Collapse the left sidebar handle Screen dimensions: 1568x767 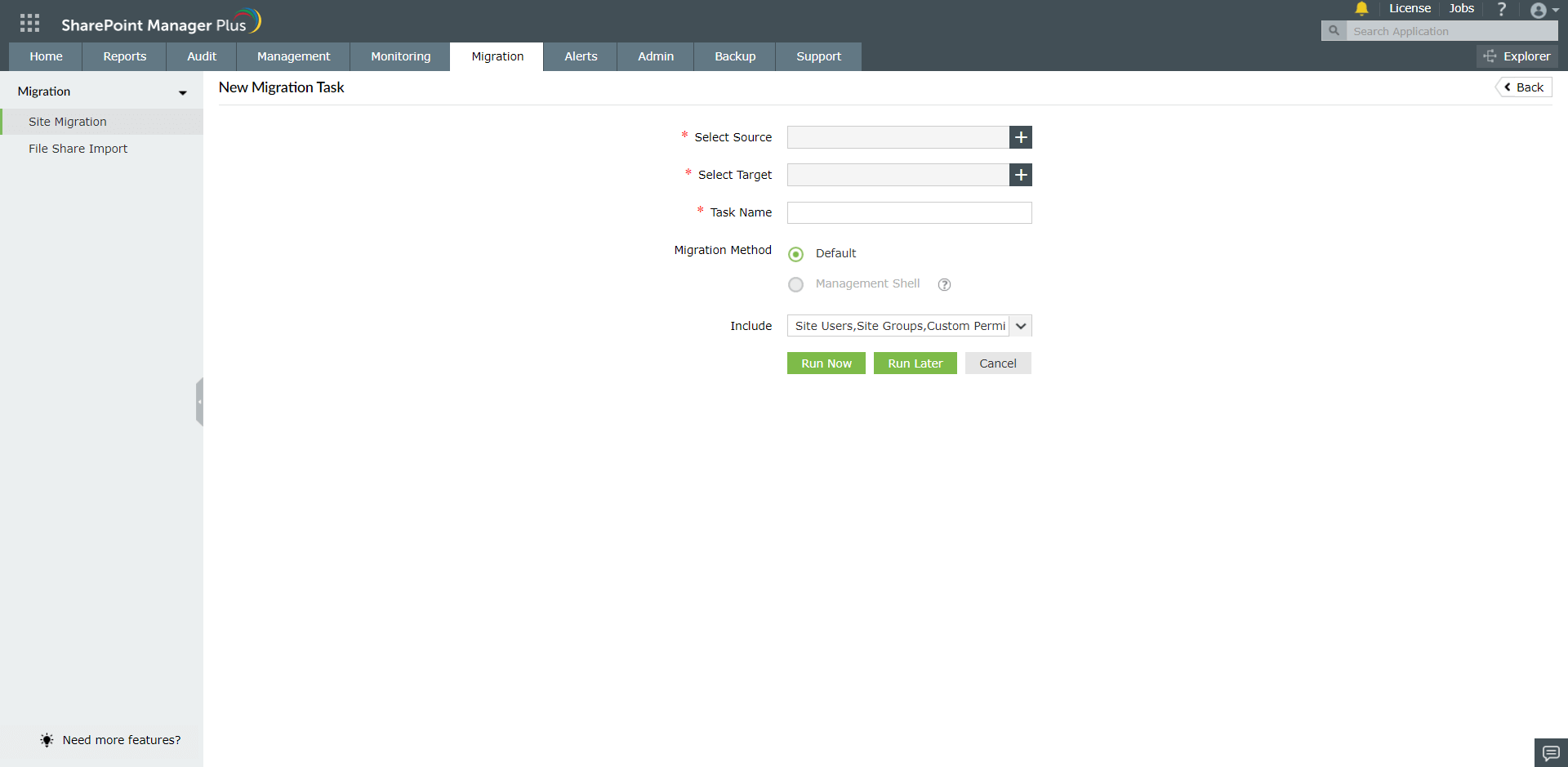[199, 402]
